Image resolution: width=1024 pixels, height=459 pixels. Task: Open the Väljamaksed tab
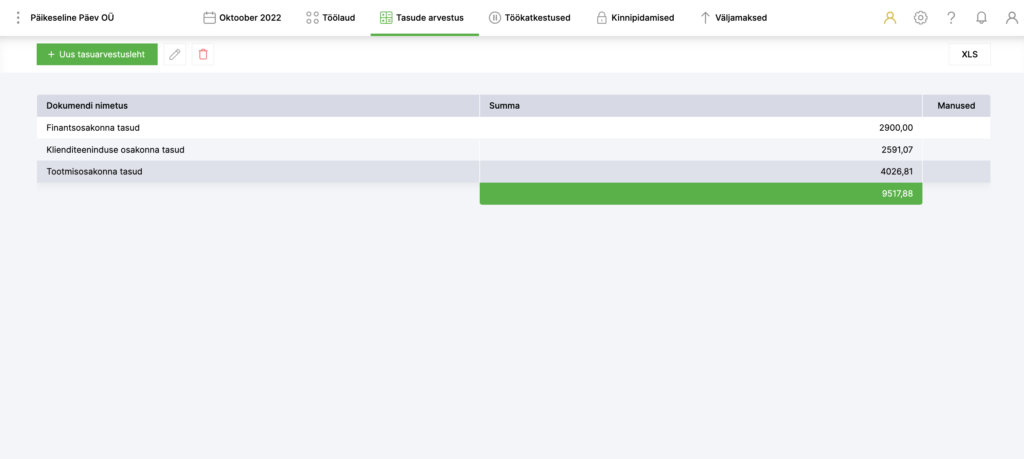pyautogui.click(x=733, y=18)
